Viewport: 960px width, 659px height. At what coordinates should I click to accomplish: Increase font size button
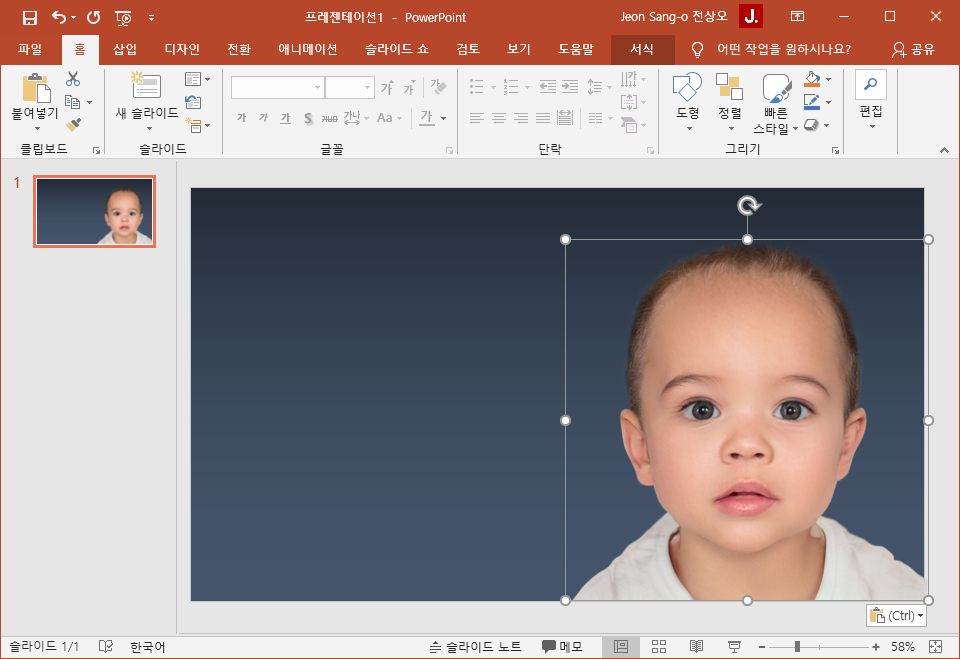(x=387, y=88)
